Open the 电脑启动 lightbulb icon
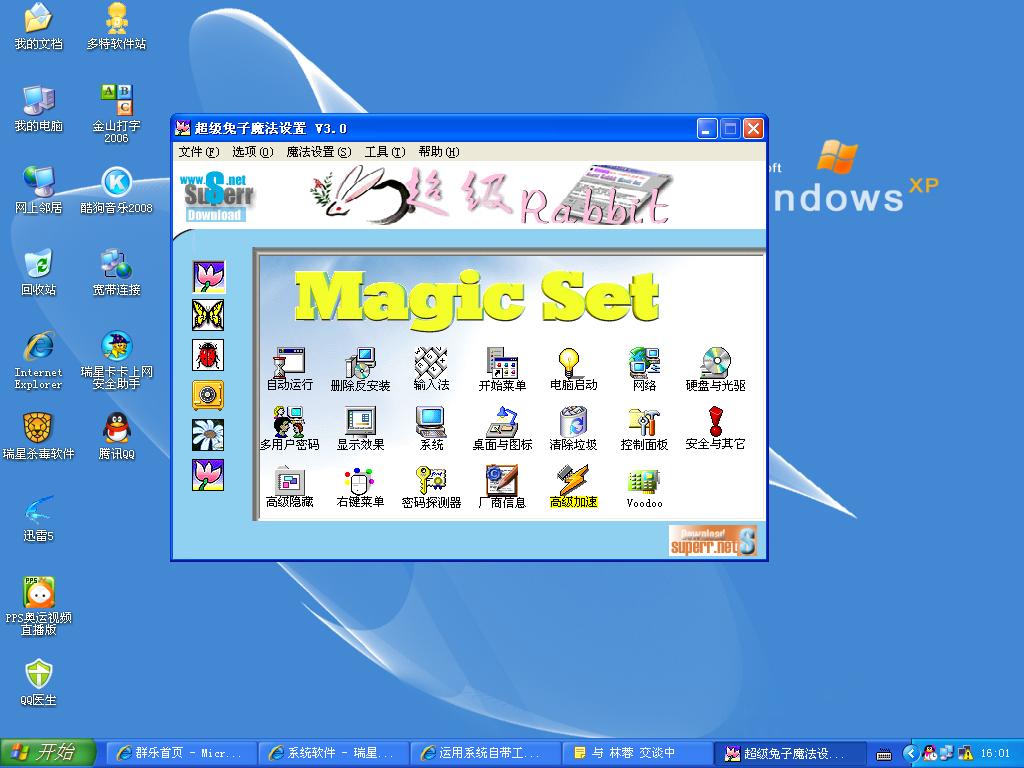This screenshot has width=1024, height=768. pyautogui.click(x=573, y=369)
